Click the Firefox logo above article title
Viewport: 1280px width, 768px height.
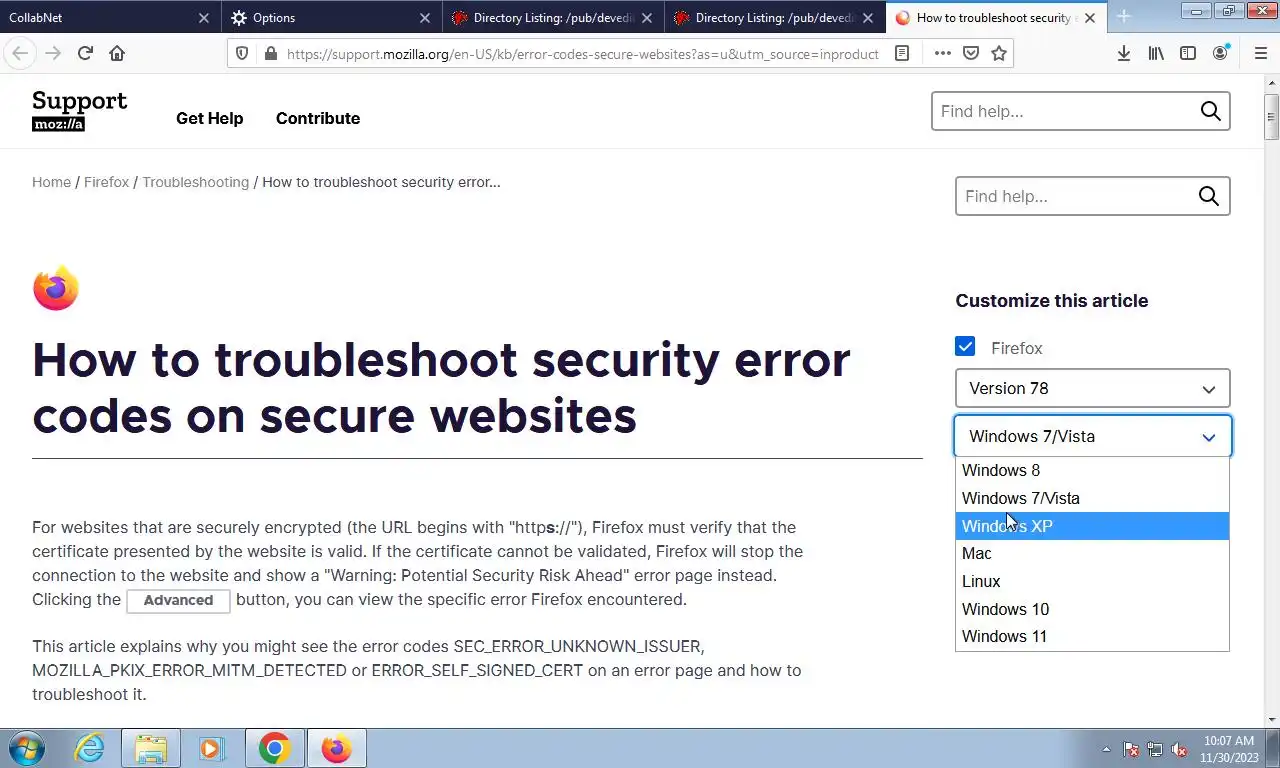pos(55,289)
